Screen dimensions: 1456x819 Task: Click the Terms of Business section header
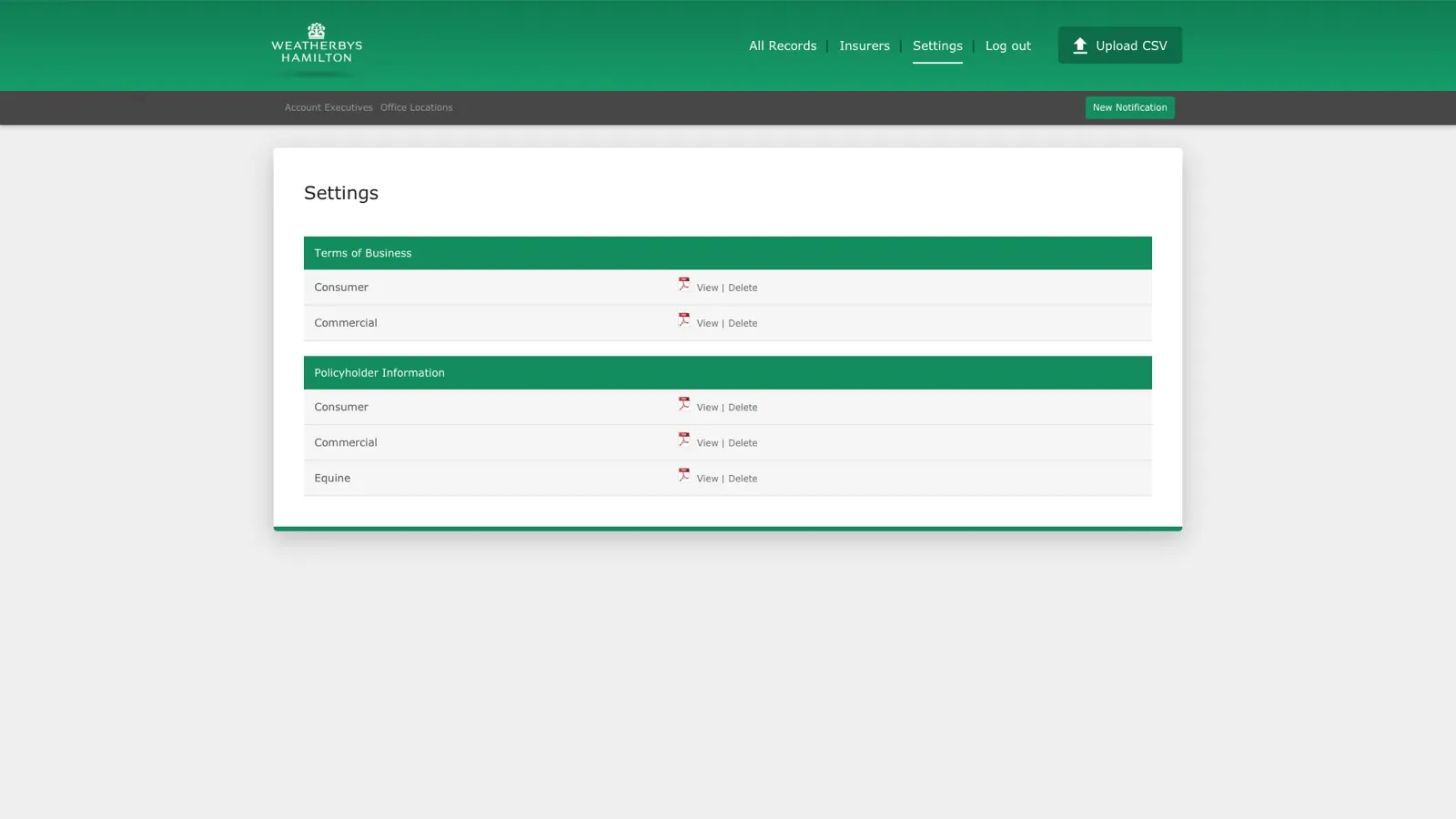coord(728,253)
